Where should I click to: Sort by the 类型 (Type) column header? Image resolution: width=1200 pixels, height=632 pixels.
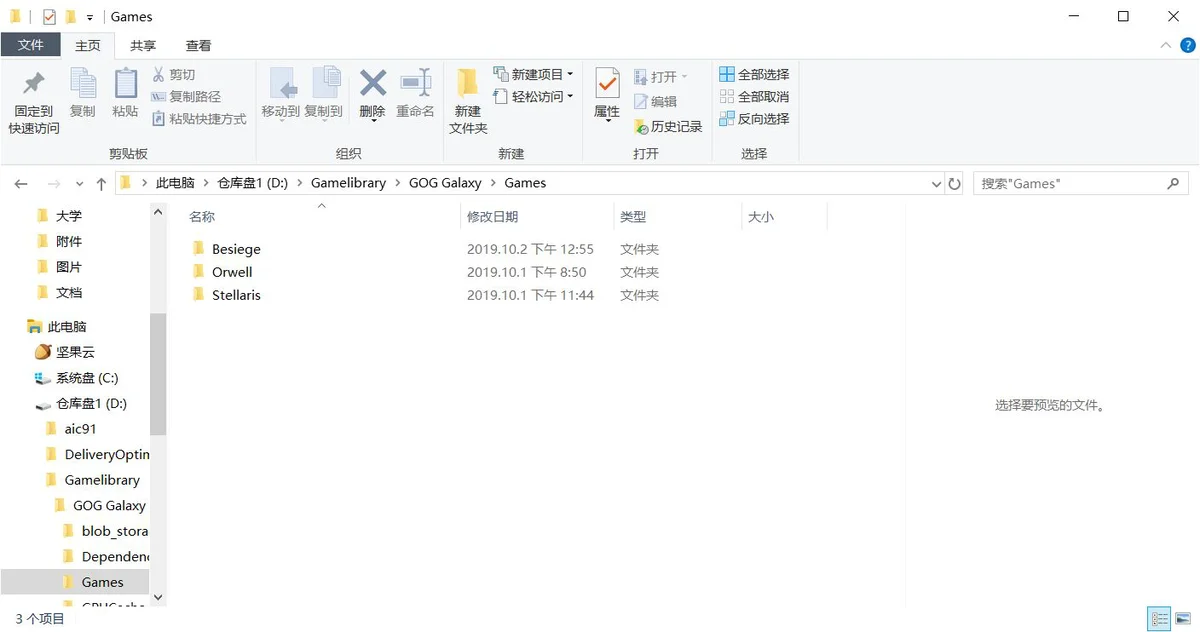pos(677,217)
